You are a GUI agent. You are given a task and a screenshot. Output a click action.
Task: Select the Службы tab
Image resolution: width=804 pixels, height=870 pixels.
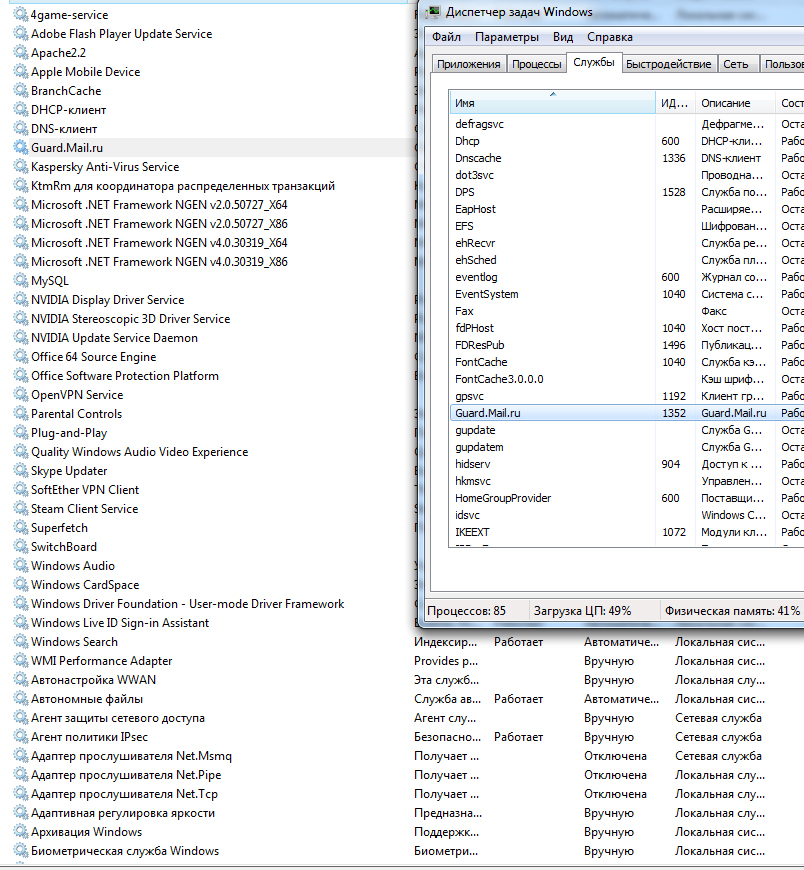[x=594, y=63]
